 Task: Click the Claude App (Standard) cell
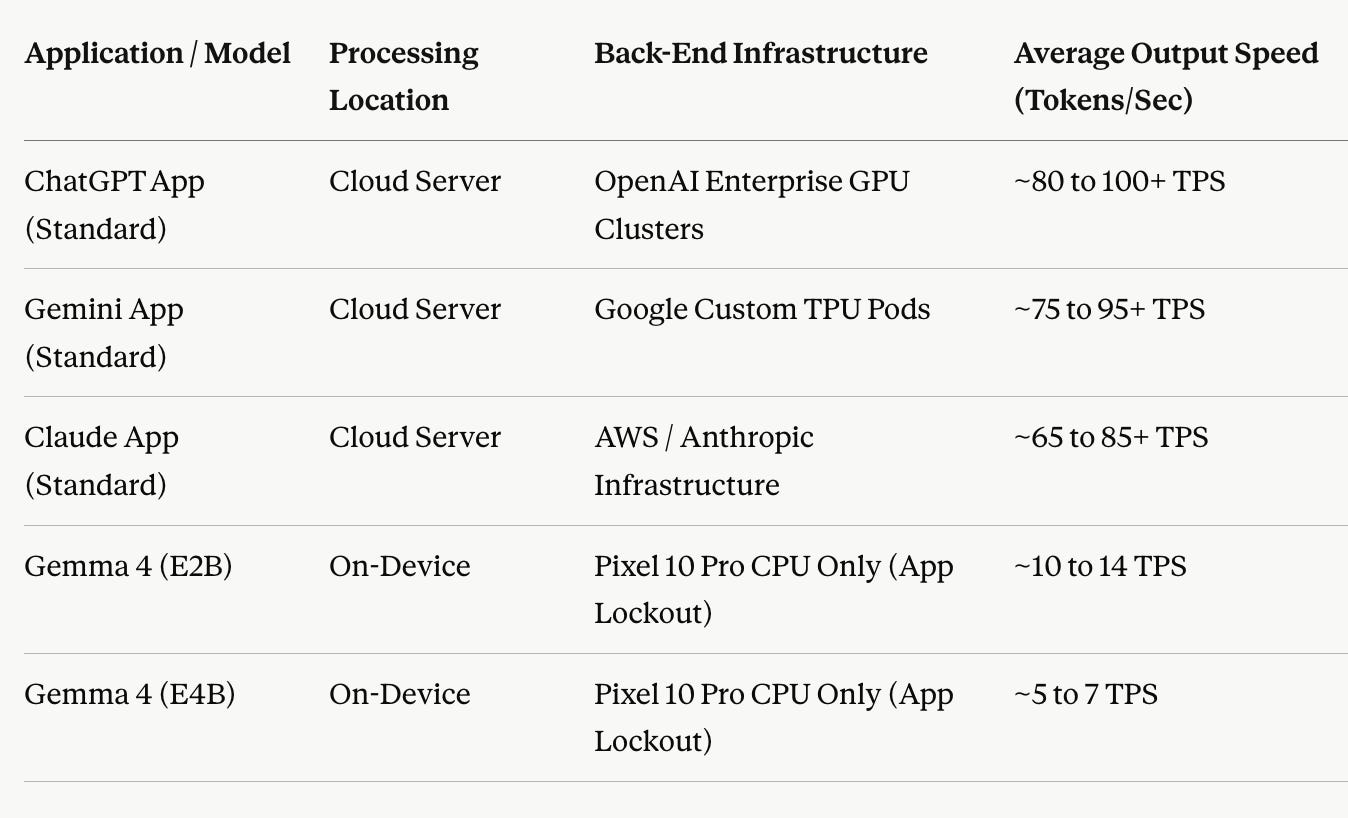(x=102, y=461)
